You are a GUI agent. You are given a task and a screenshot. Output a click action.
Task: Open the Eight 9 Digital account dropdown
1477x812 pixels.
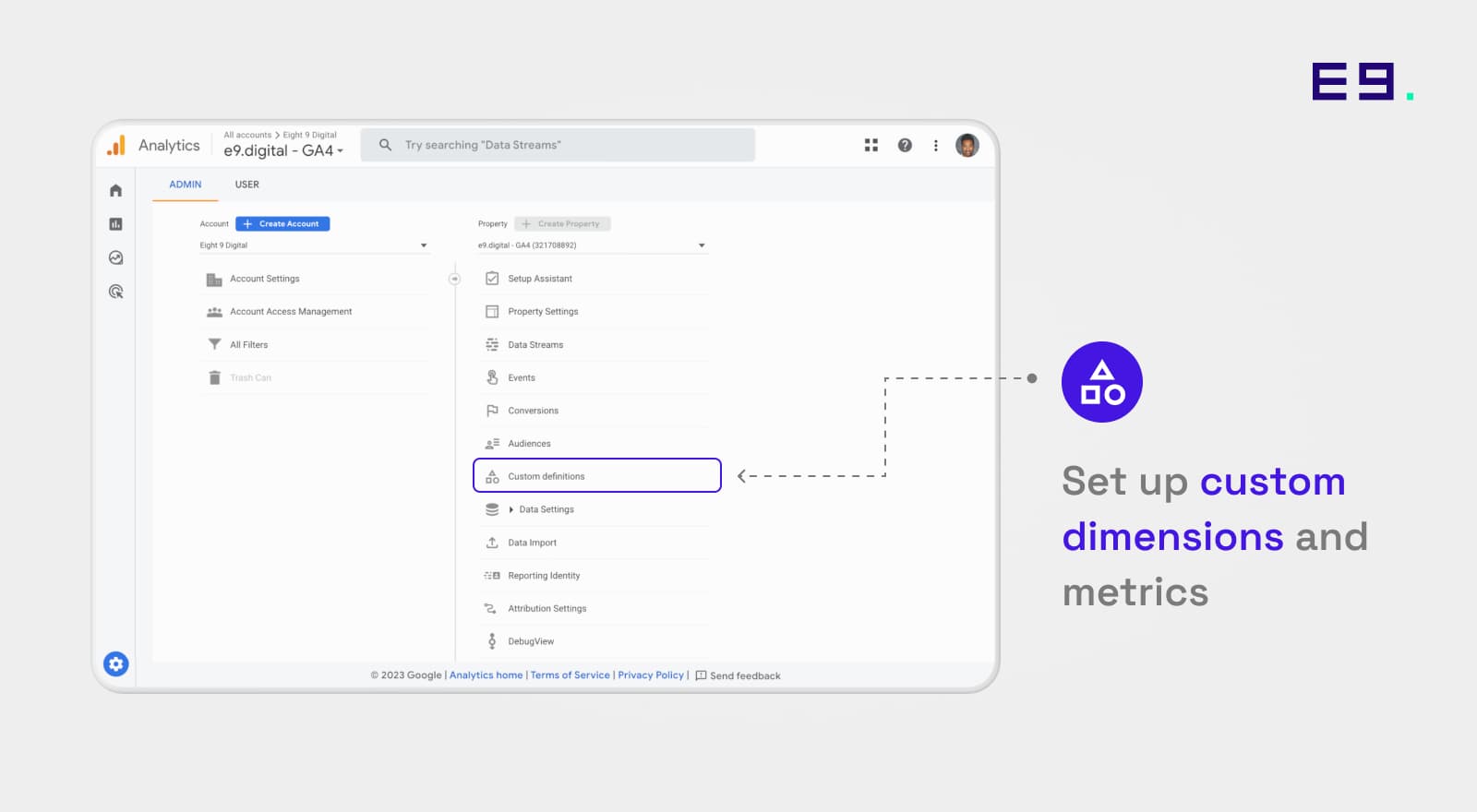[x=314, y=245]
